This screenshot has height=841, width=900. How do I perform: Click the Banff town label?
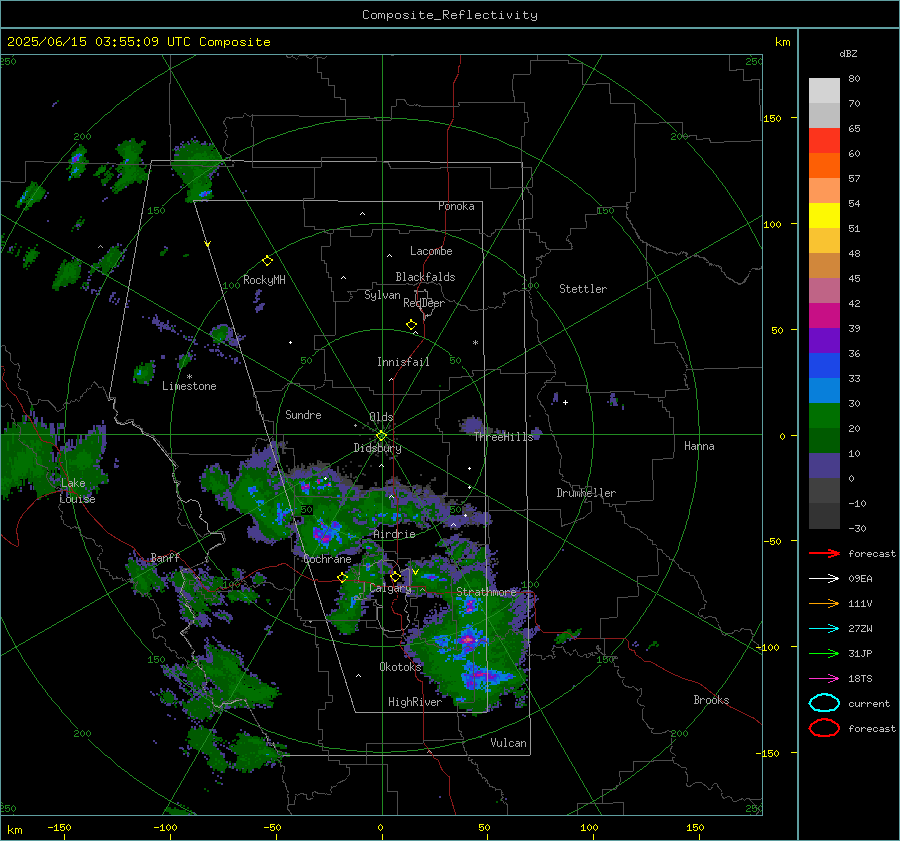tap(165, 557)
